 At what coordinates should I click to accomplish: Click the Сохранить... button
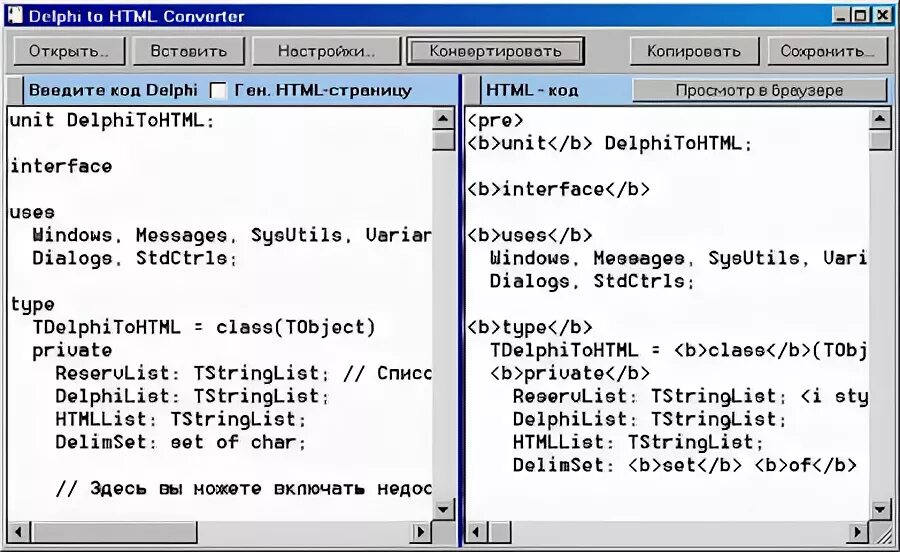pyautogui.click(x=828, y=51)
